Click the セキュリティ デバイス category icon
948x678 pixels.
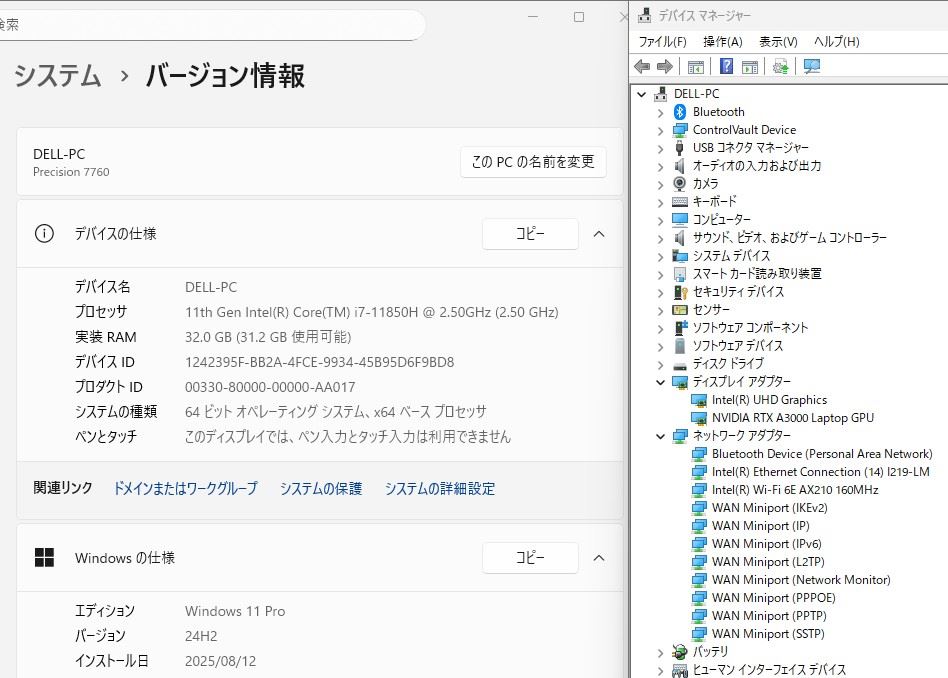click(680, 292)
